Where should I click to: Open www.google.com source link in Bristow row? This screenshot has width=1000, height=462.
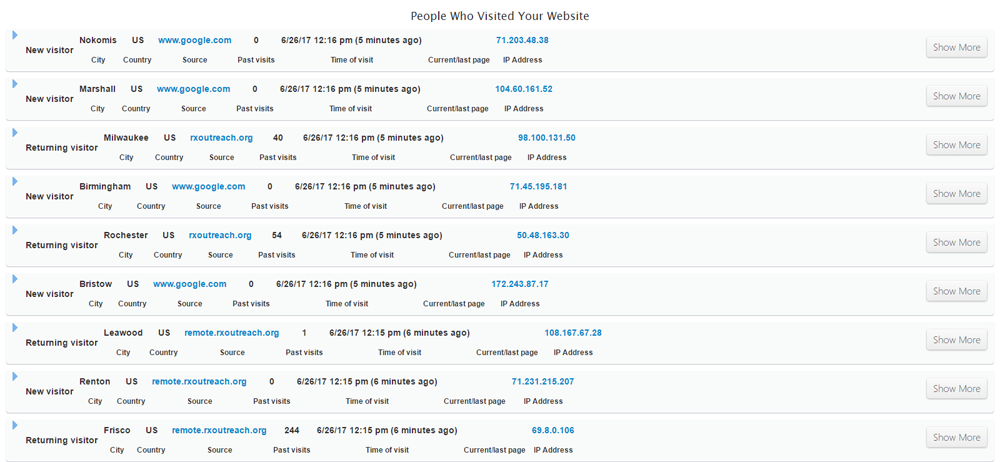pyautogui.click(x=189, y=285)
